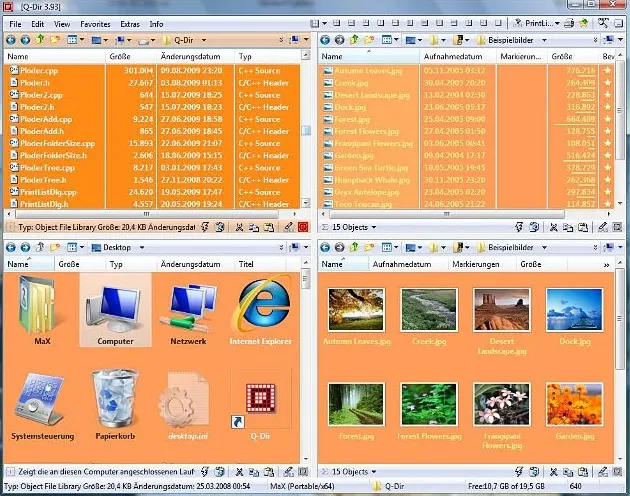Create new folder in thumbnail Beispielbilder pane

[x=369, y=247]
